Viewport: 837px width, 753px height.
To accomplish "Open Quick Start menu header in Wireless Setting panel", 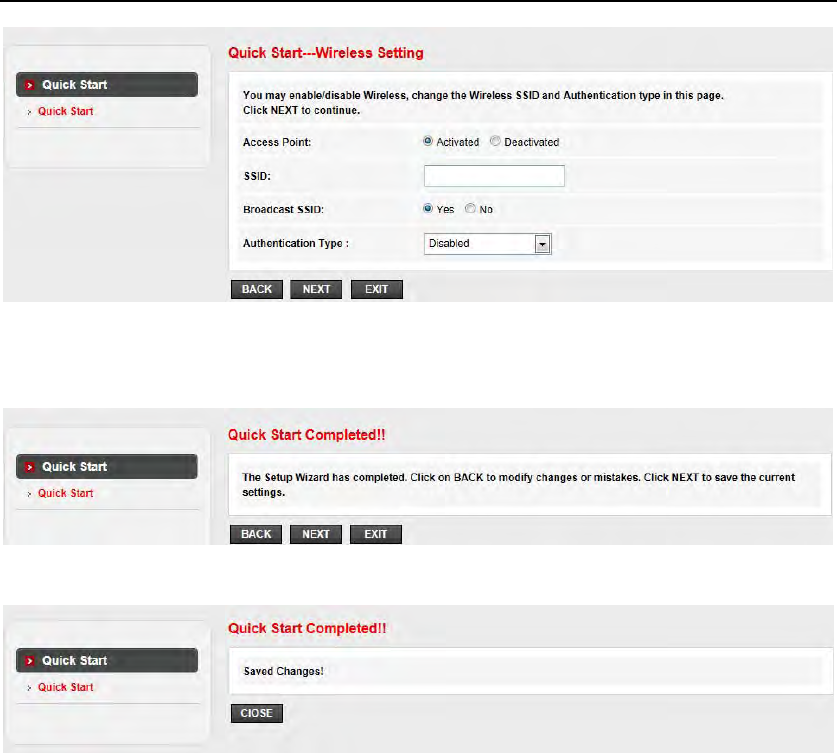I will 107,85.
